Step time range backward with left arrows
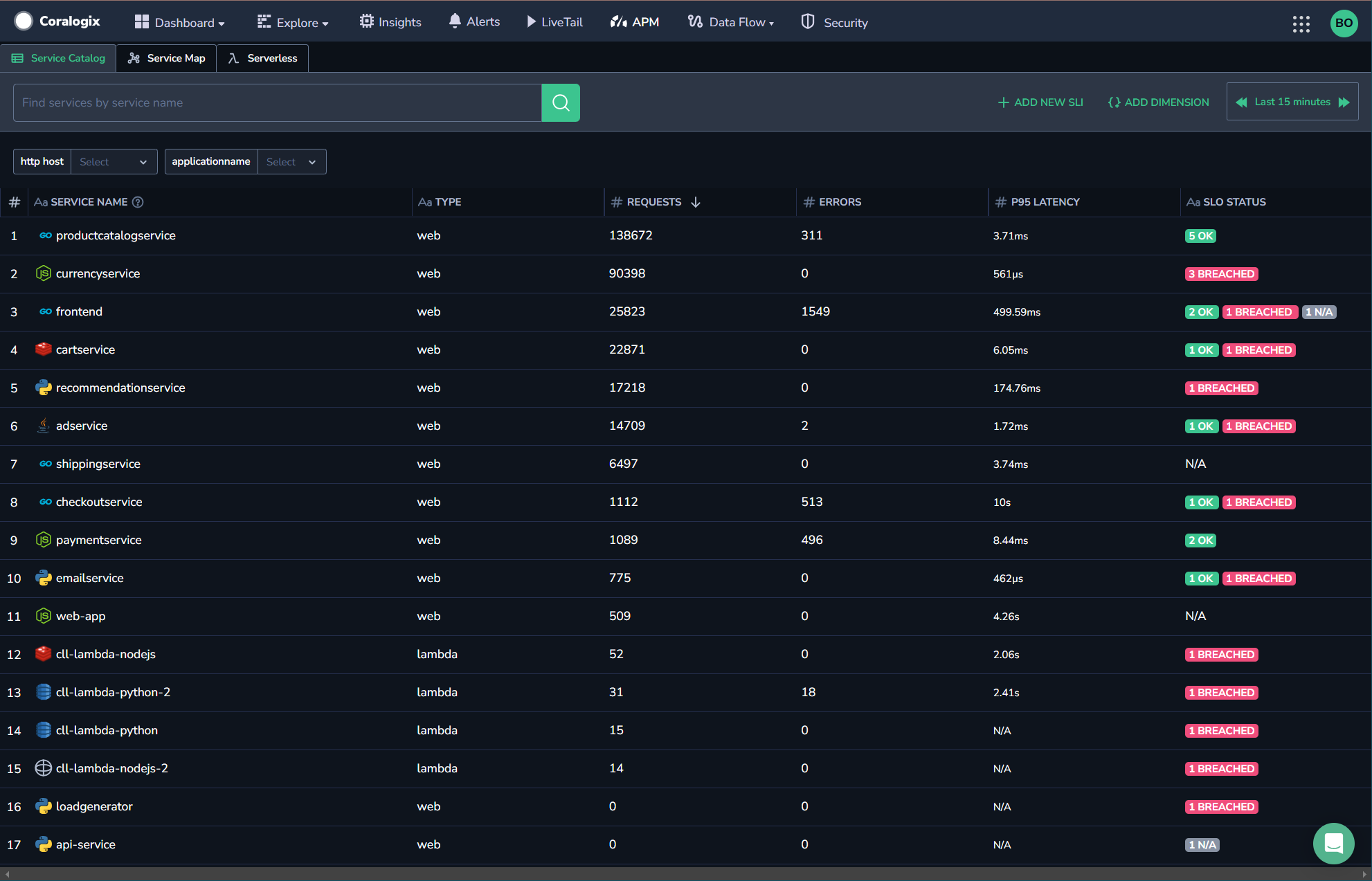Image resolution: width=1372 pixels, height=881 pixels. [1242, 102]
